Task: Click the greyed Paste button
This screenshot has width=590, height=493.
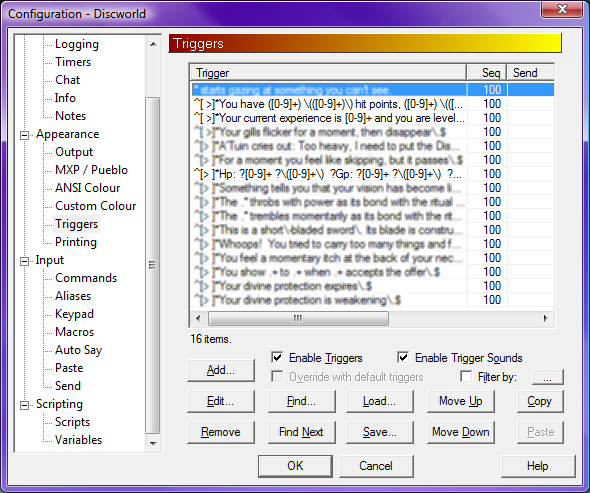Action: click(540, 432)
